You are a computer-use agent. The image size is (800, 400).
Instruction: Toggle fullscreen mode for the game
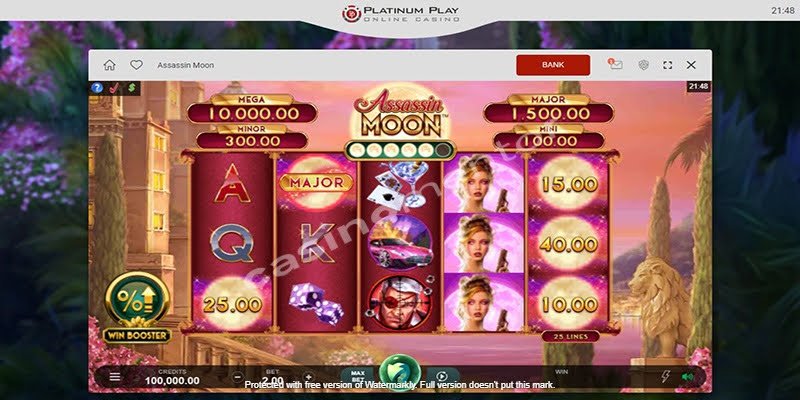click(667, 65)
